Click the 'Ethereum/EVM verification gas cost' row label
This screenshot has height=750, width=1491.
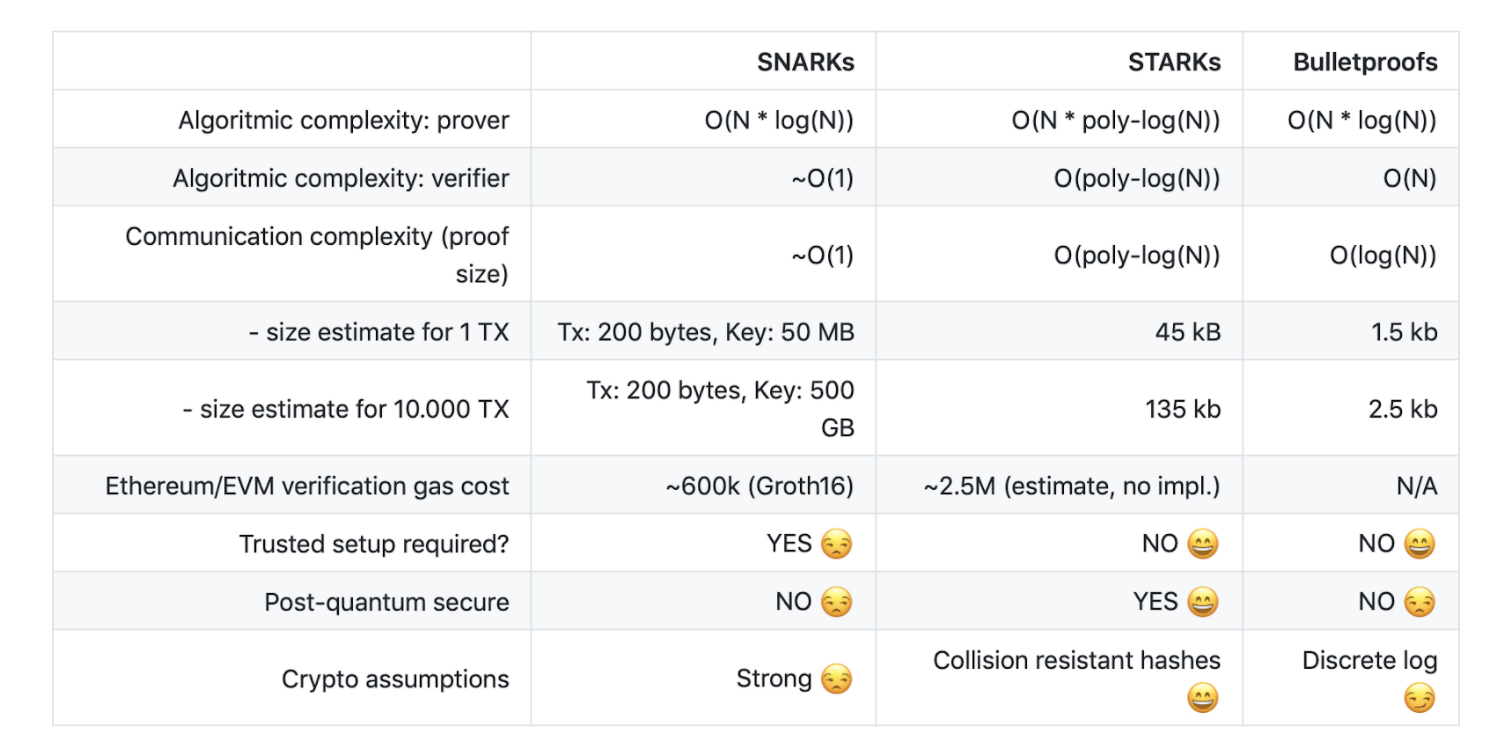coord(307,487)
